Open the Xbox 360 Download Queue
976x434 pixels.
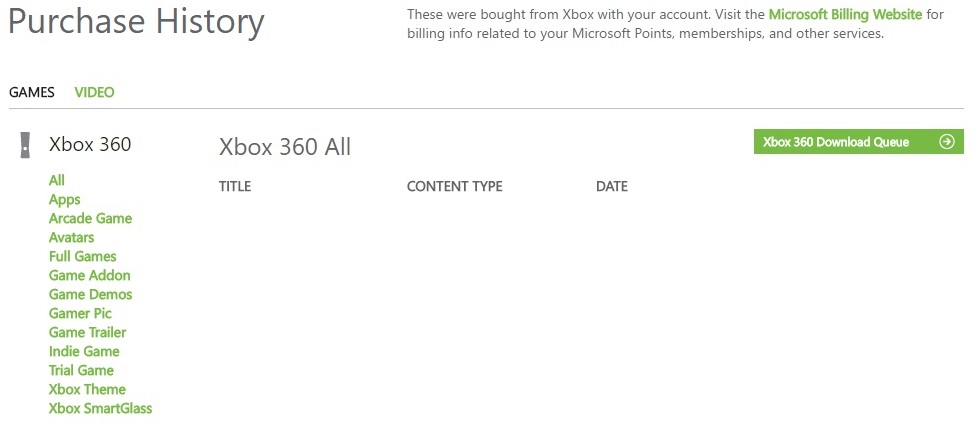[836, 142]
